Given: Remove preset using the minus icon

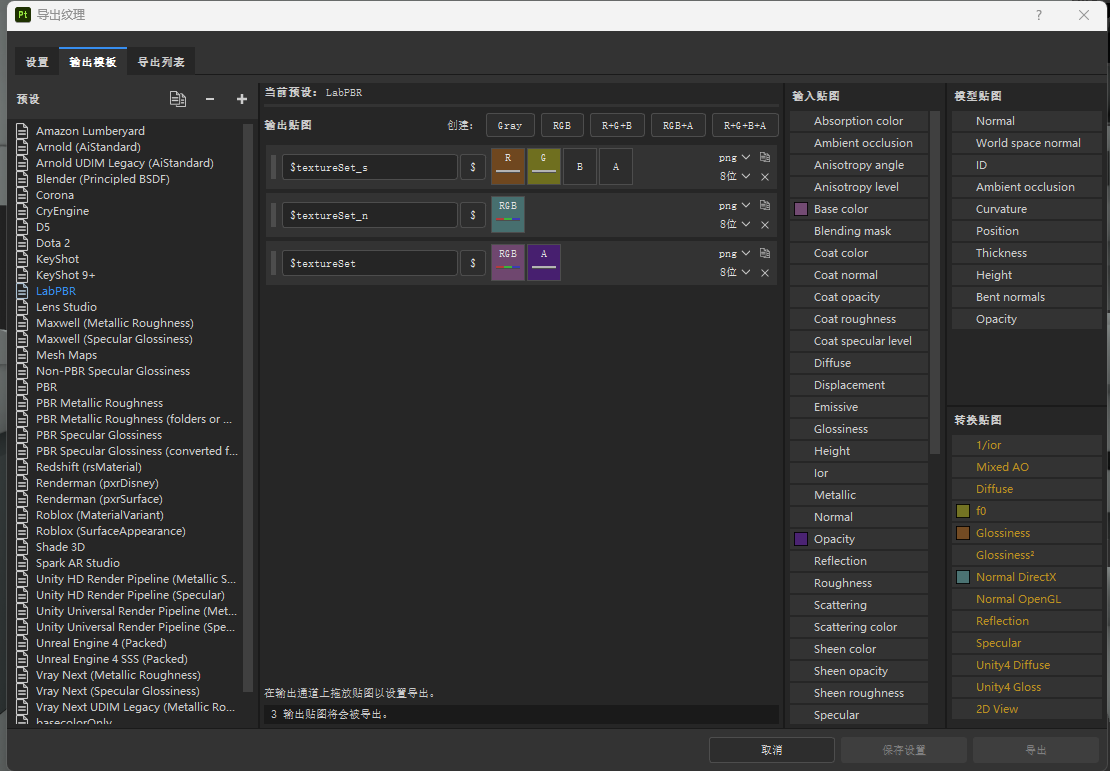Looking at the screenshot, I should [x=210, y=99].
